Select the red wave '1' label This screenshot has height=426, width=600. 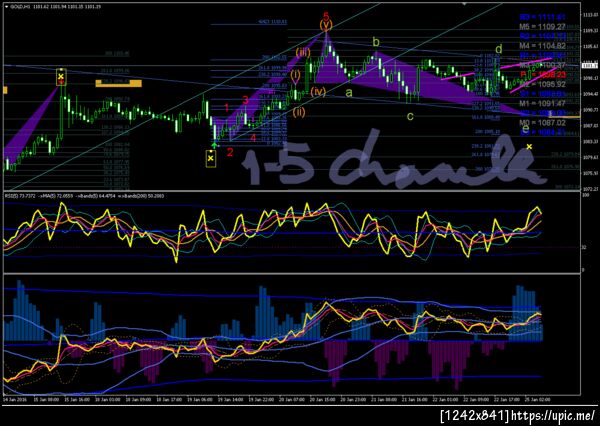point(227,107)
